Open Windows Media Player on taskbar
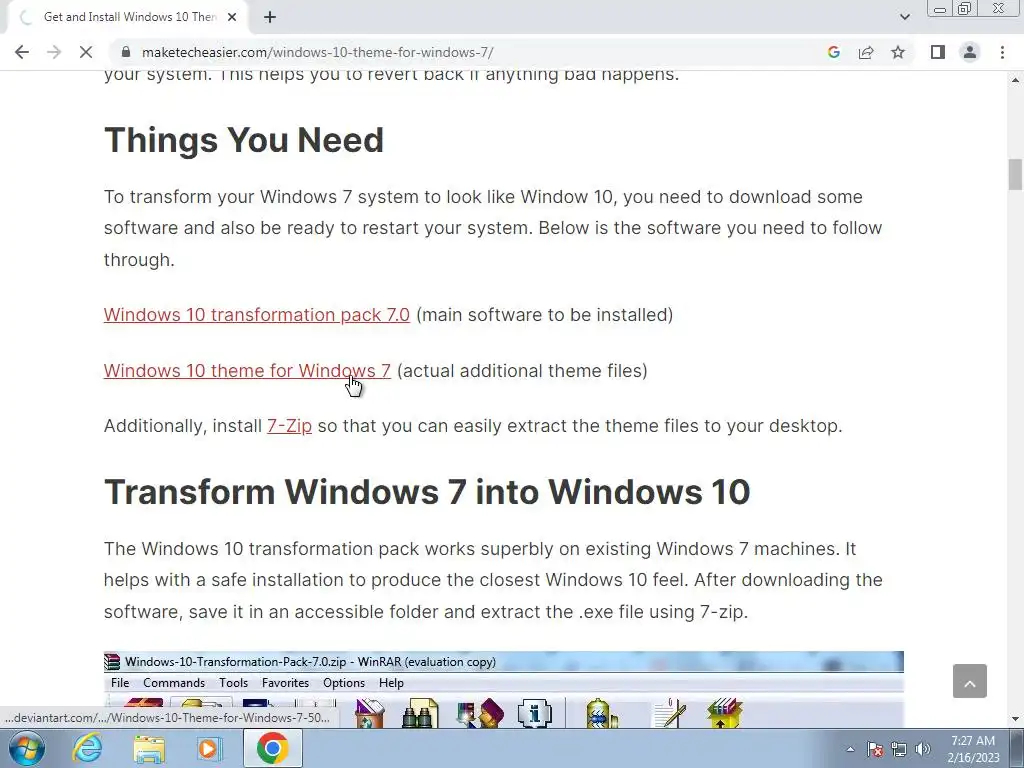Image resolution: width=1024 pixels, height=768 pixels. click(209, 748)
